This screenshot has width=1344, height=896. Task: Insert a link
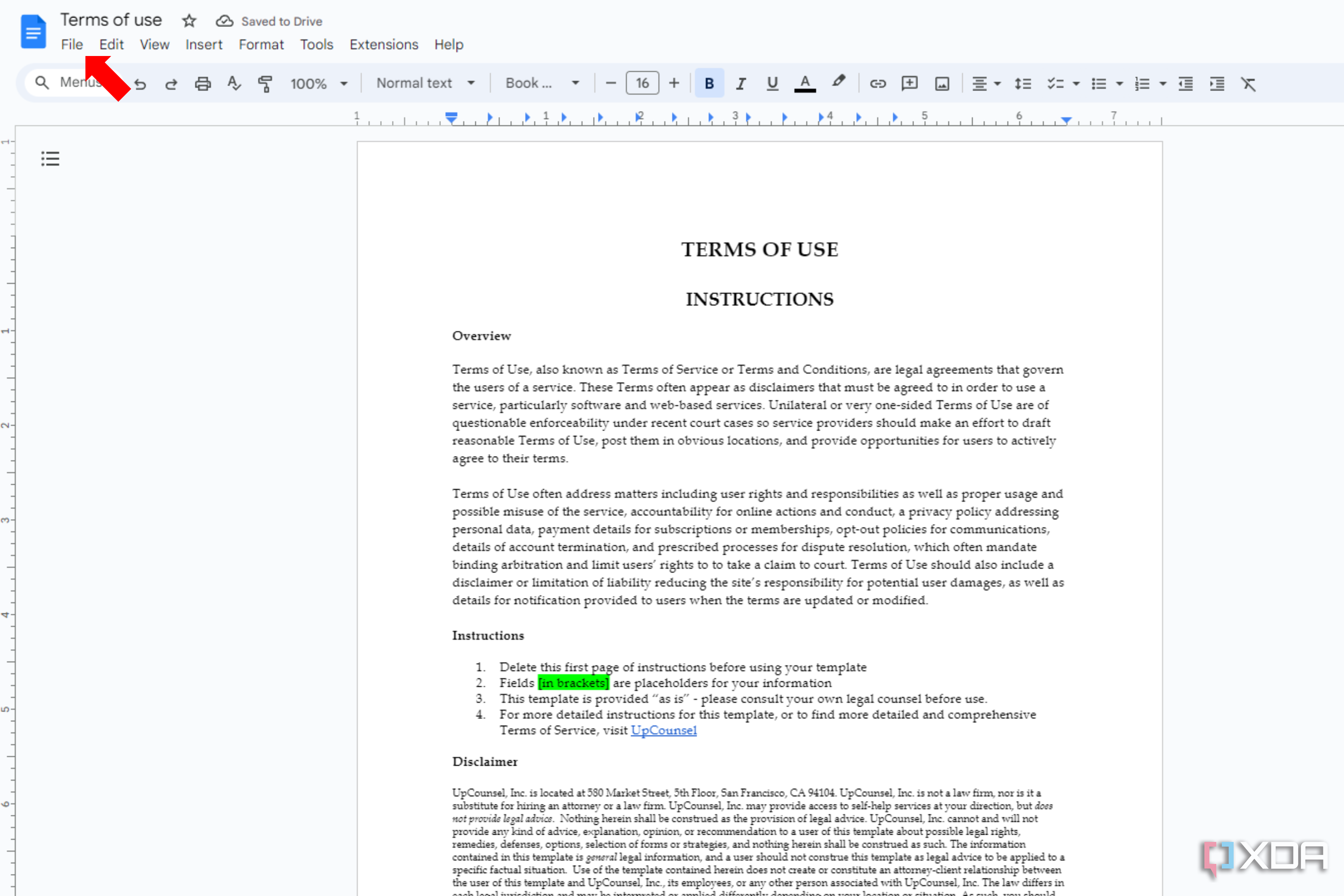point(878,83)
